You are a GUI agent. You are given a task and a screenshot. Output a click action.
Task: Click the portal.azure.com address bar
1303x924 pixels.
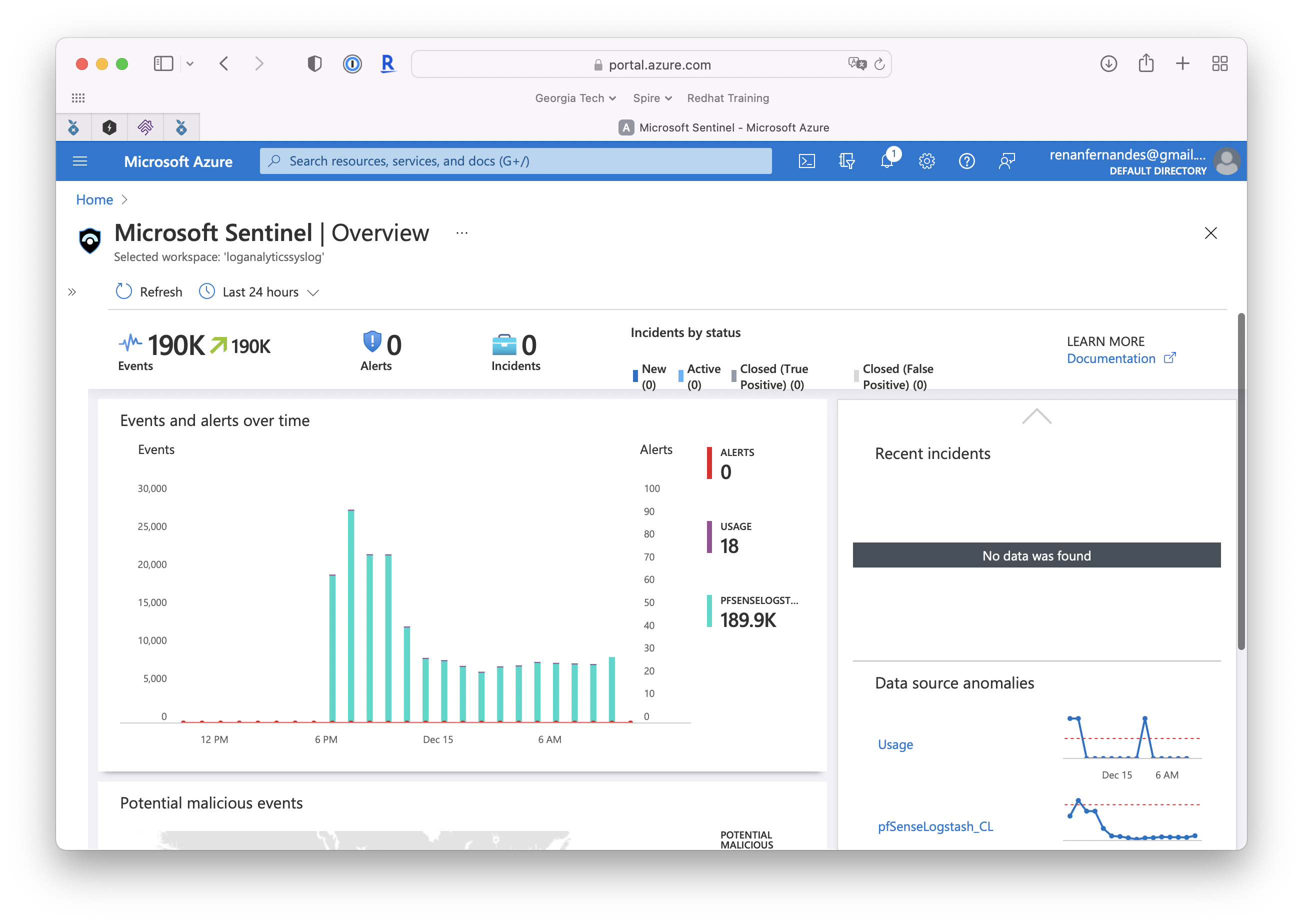(x=651, y=64)
